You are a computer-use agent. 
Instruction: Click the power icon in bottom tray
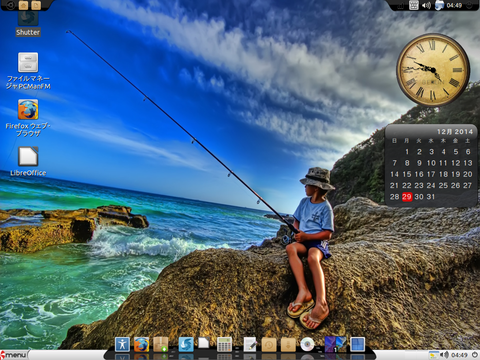tap(475, 355)
